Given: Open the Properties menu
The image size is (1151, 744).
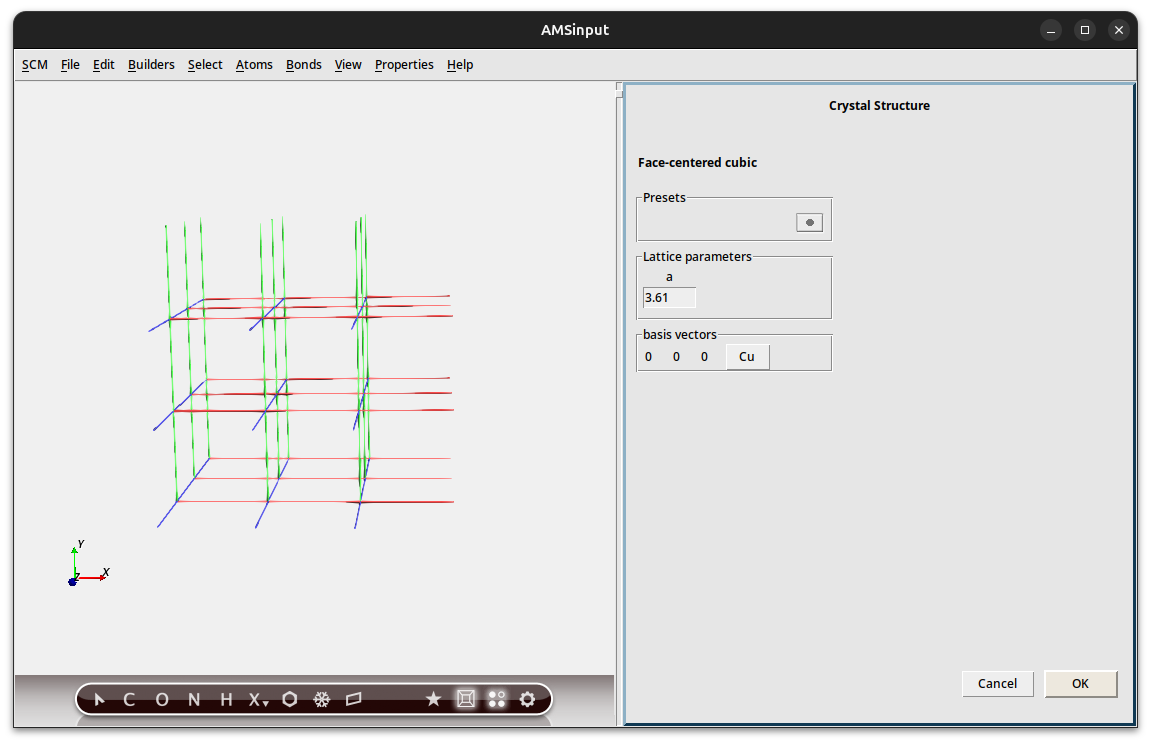Looking at the screenshot, I should pos(404,65).
